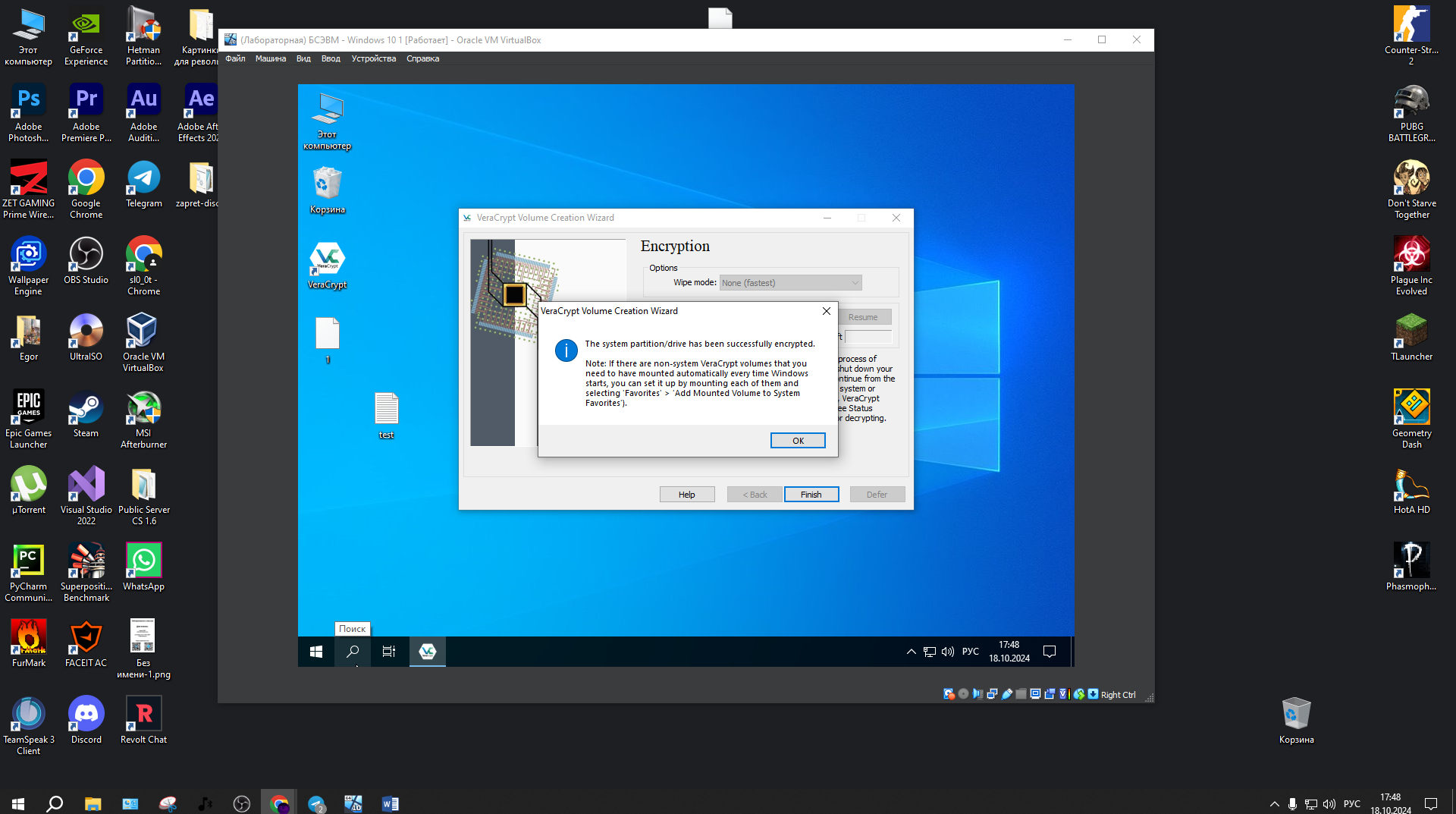The image size is (1456, 814).
Task: Click Help button in the VeraCrypt wizard
Action: [687, 495]
